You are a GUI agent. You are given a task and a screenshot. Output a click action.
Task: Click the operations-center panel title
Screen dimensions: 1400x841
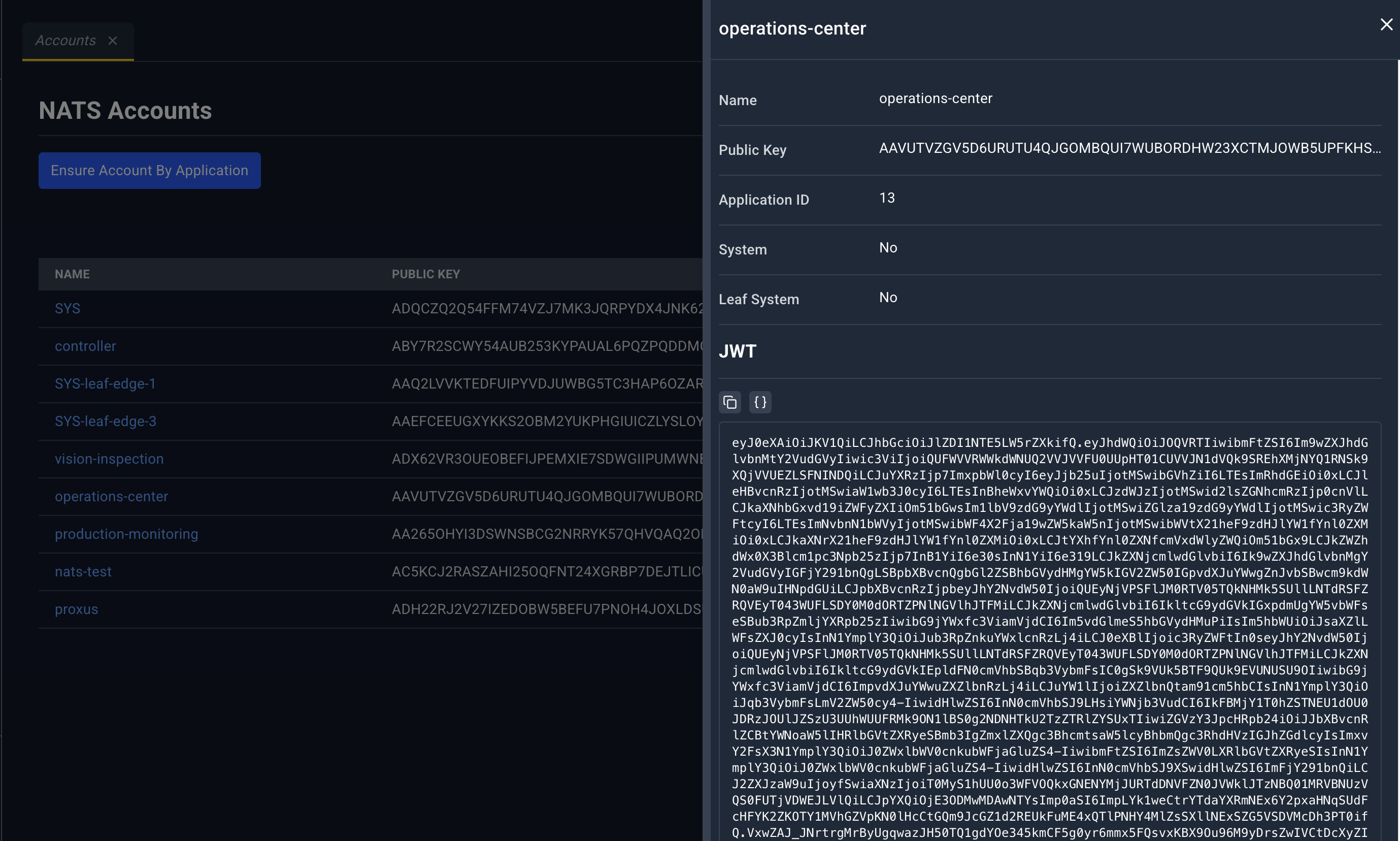pyautogui.click(x=792, y=28)
